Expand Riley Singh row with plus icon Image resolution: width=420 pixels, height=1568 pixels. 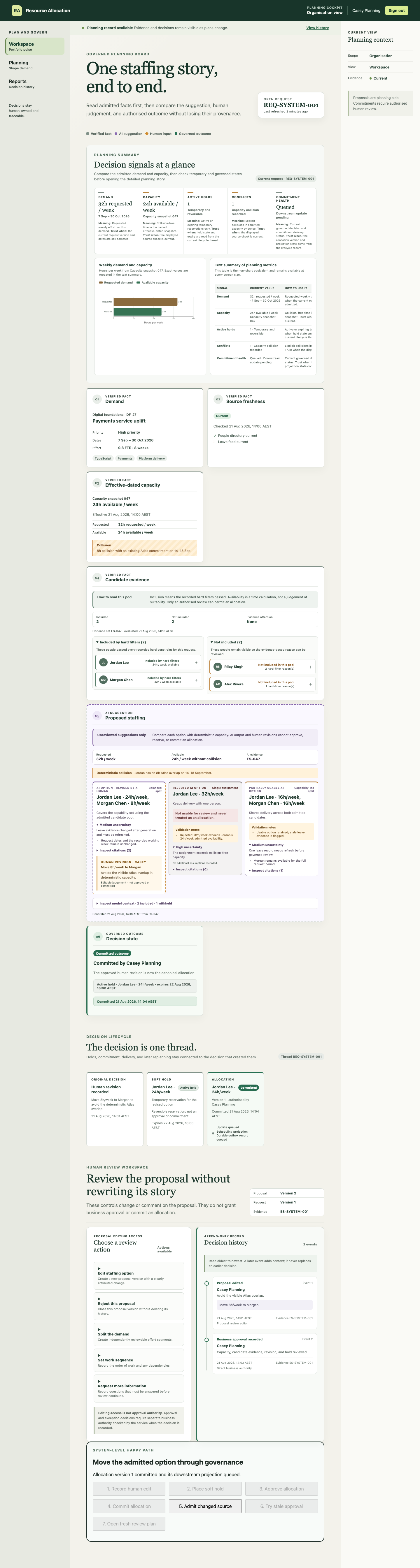[x=310, y=667]
